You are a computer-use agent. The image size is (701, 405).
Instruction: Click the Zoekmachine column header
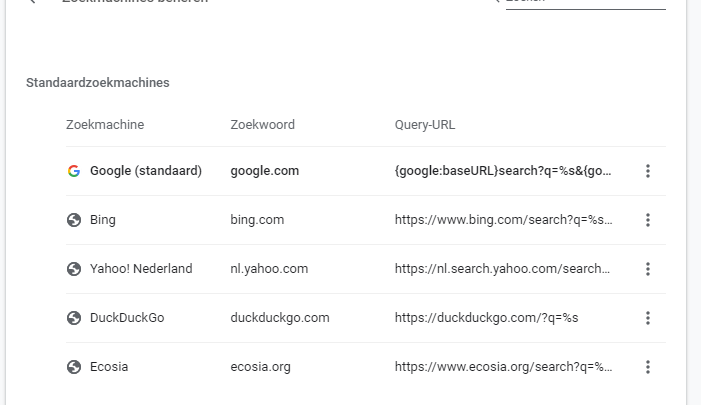(x=105, y=125)
